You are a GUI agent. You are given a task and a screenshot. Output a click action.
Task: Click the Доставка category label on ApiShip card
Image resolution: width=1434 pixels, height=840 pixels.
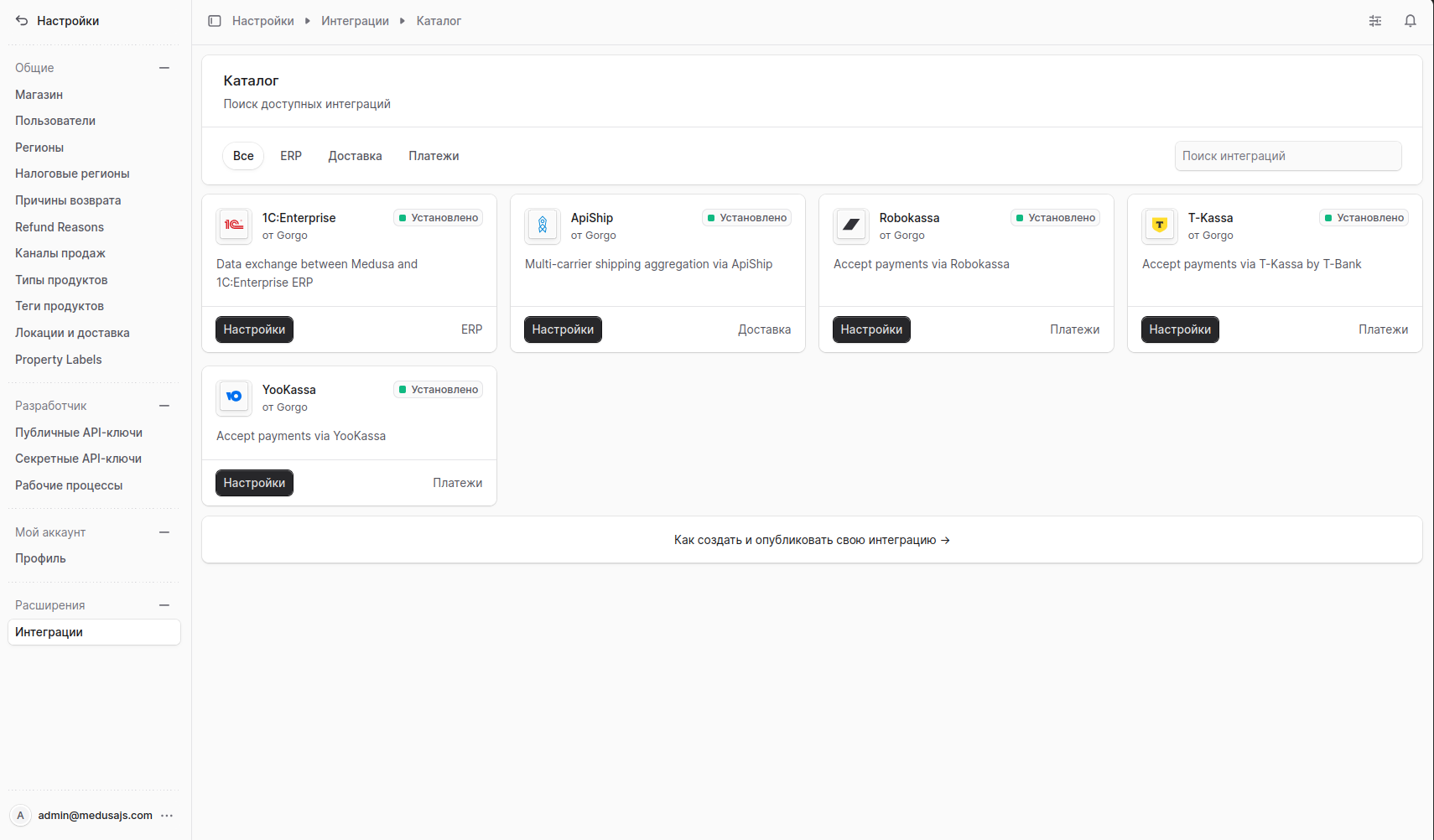coord(764,329)
